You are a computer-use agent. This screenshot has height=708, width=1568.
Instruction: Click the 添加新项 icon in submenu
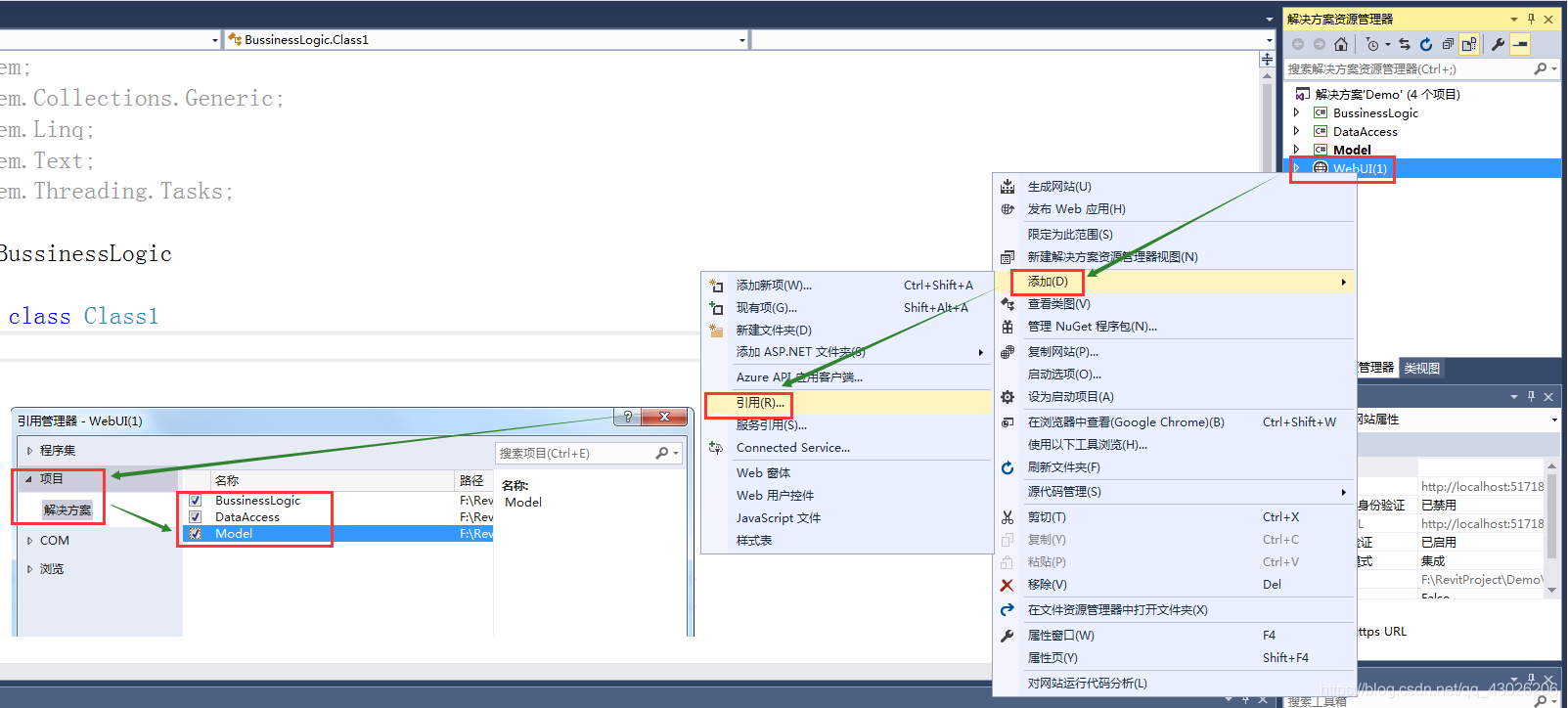[x=716, y=286]
